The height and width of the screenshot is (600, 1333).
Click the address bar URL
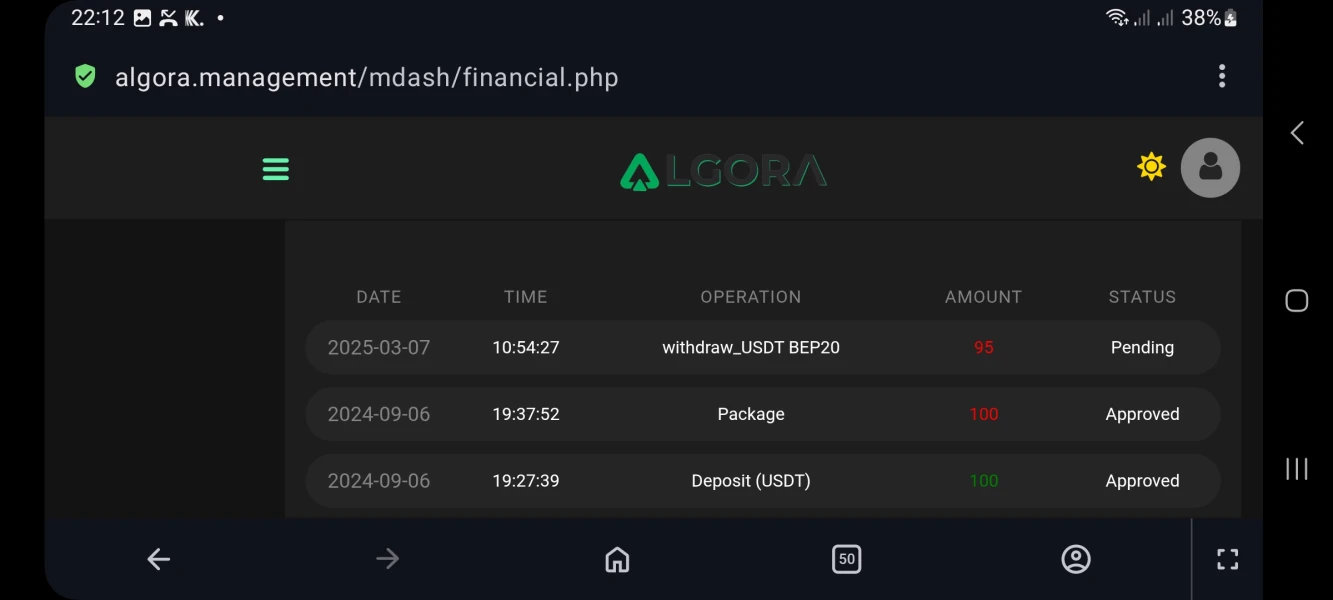(x=366, y=78)
